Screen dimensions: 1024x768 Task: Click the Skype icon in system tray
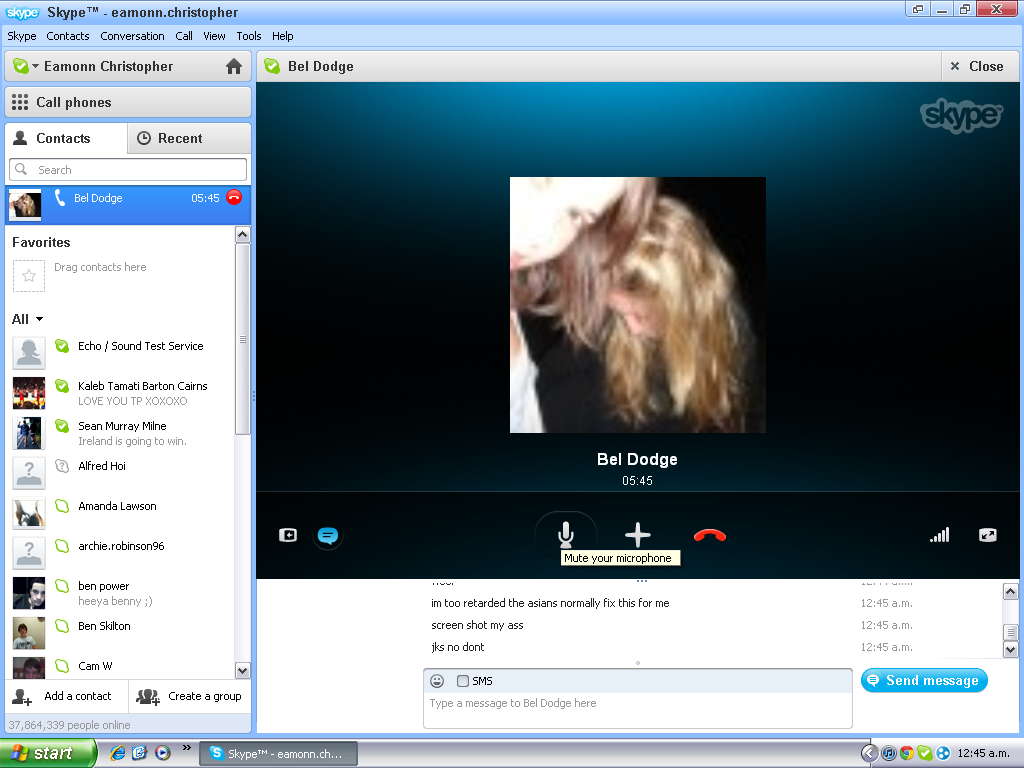tap(925, 753)
